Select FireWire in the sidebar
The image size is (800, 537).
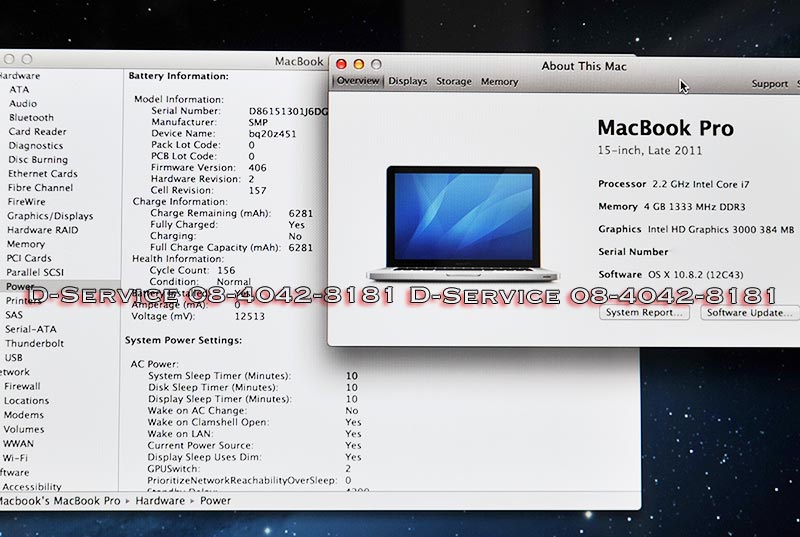[x=27, y=202]
